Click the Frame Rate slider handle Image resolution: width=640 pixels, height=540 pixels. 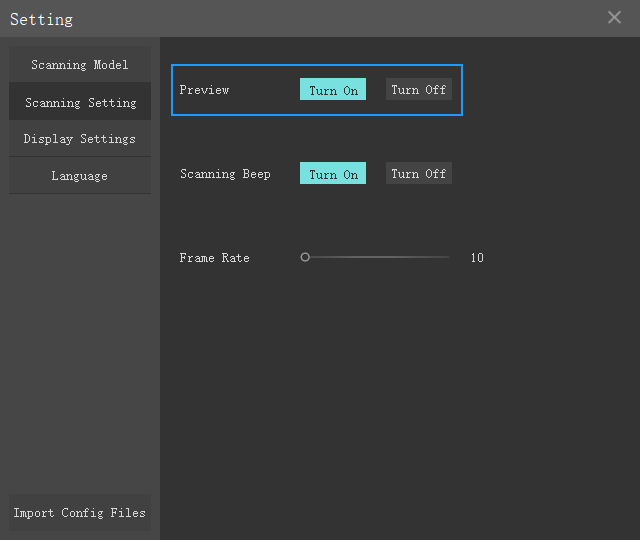tap(305, 257)
